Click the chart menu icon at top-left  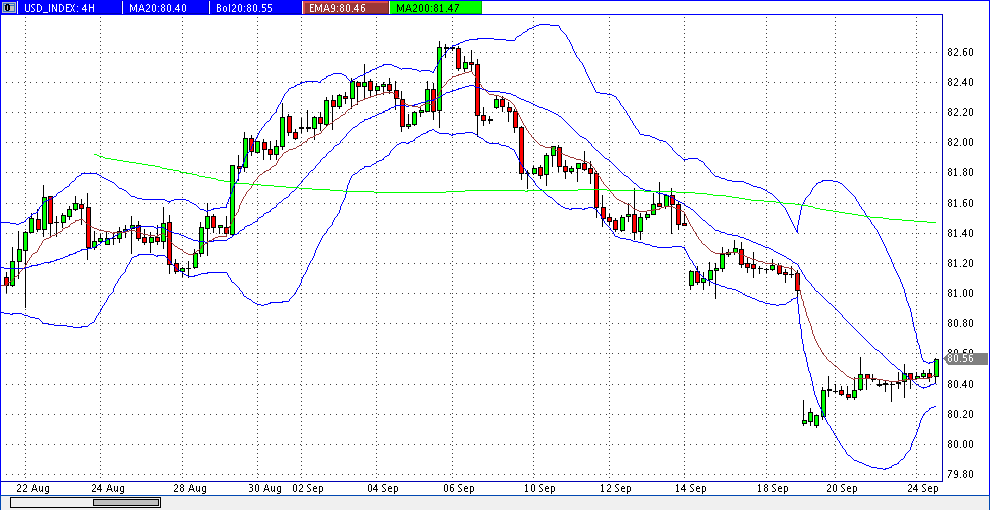7,8
